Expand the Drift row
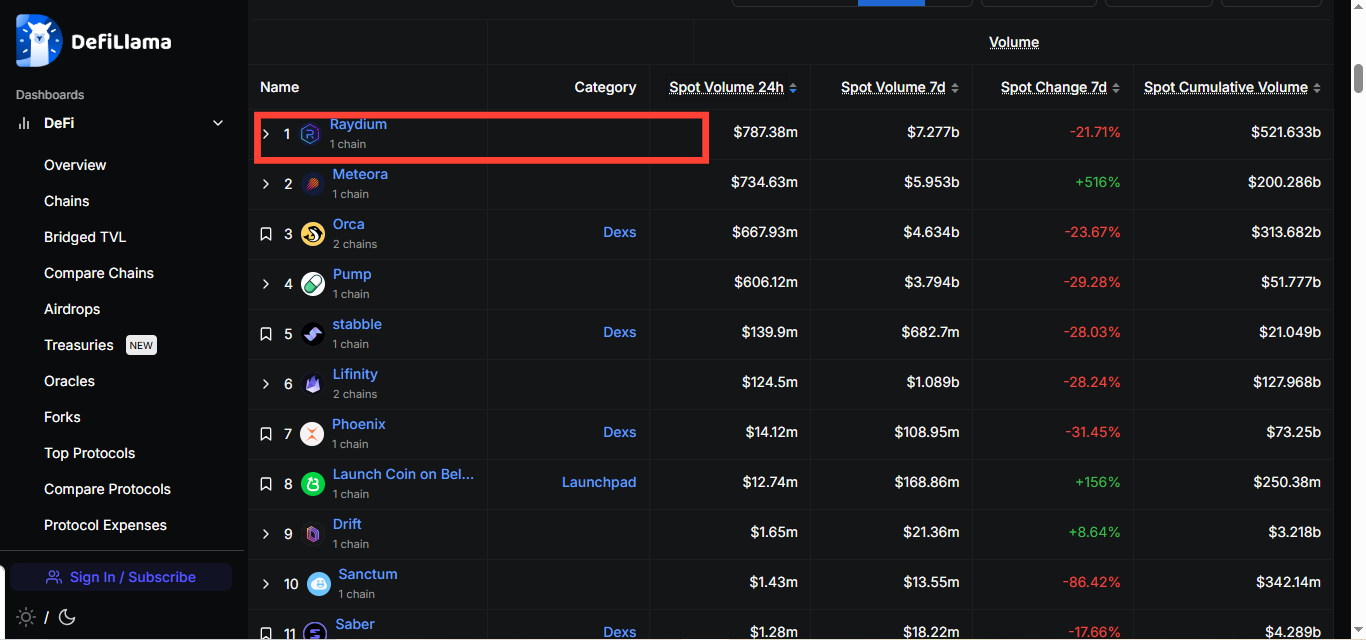Viewport: 1366px width, 640px height. 266,534
